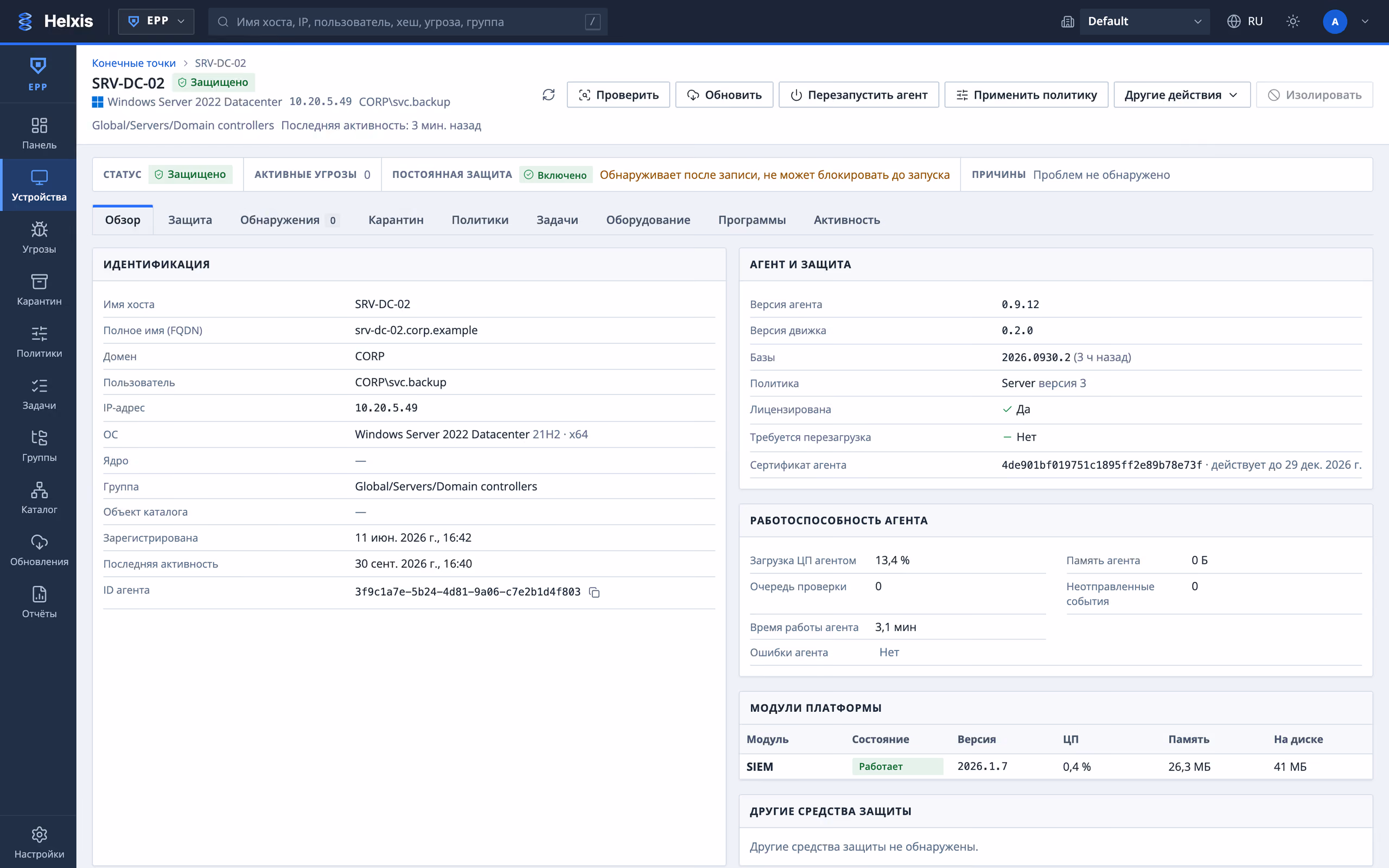Open the tab-bar Задачи tab

(x=557, y=220)
